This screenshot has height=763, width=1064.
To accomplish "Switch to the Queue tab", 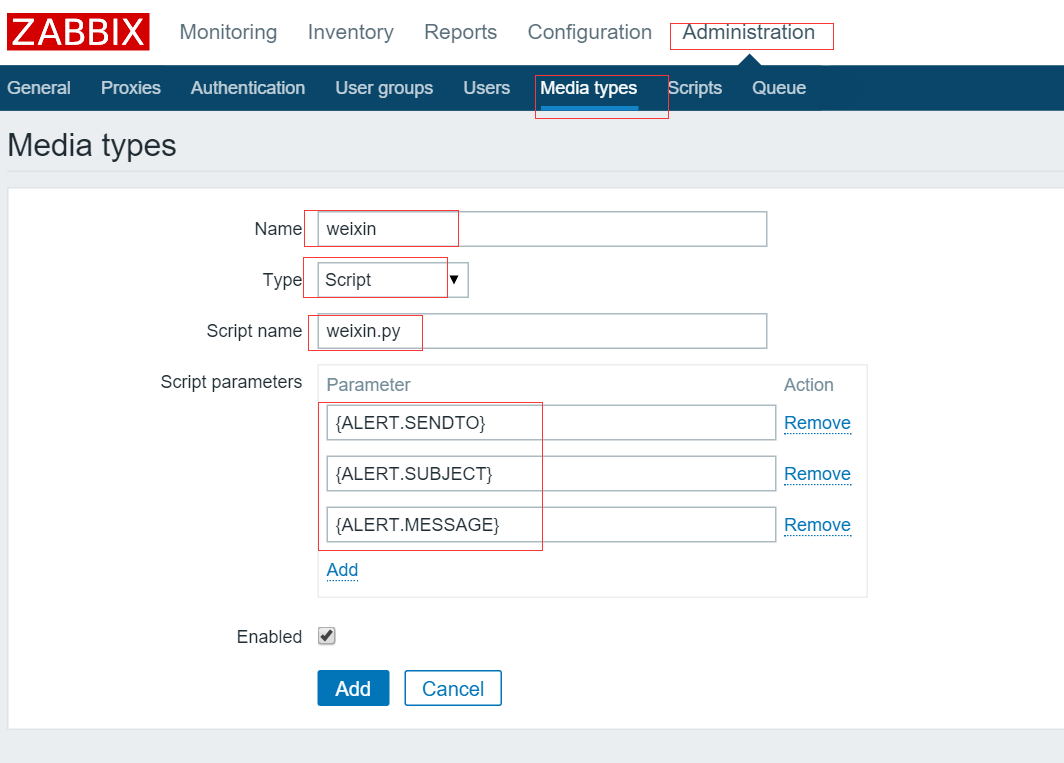I will click(x=779, y=88).
